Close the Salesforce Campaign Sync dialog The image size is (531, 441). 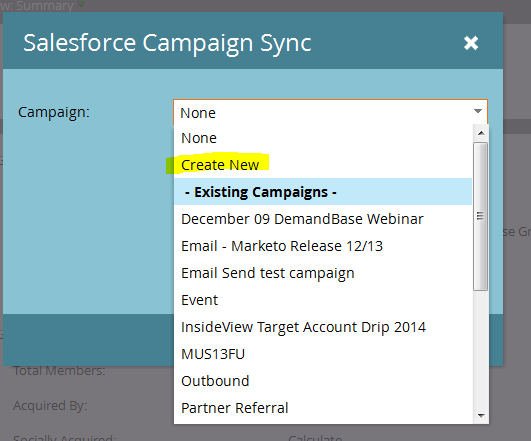[x=471, y=43]
